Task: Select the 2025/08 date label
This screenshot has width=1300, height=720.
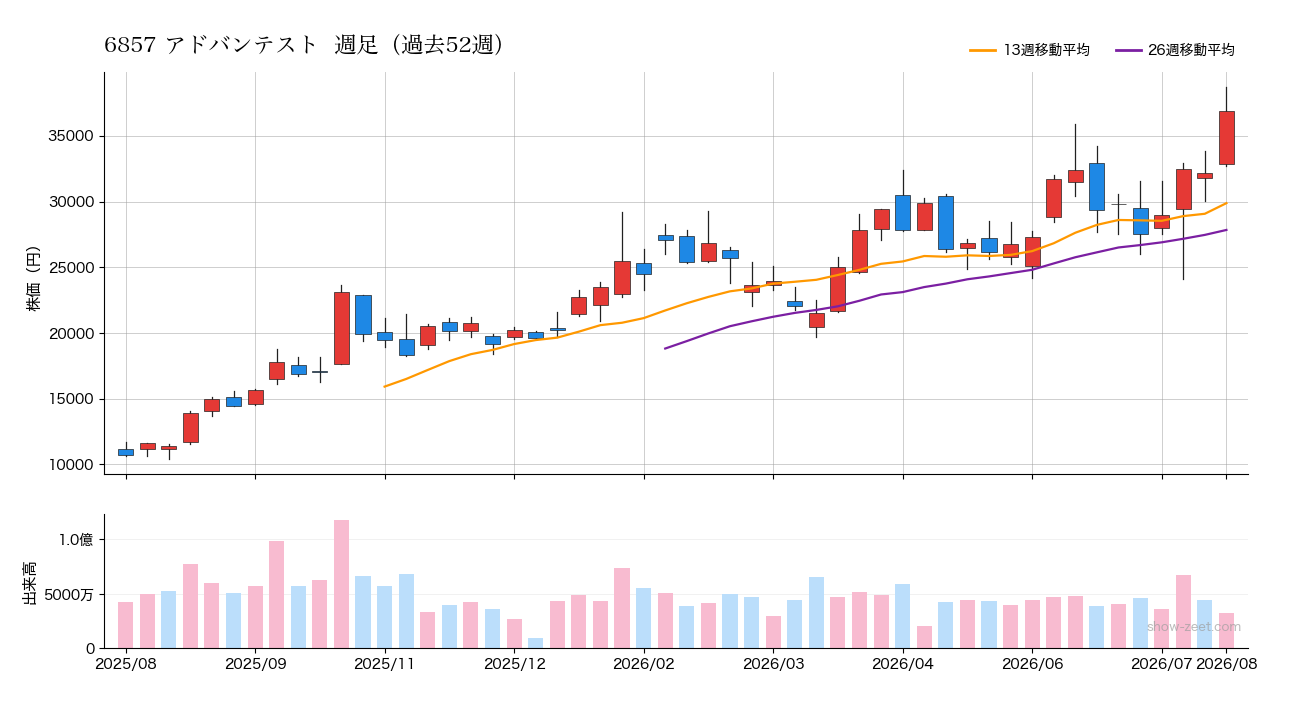Action: [126, 662]
